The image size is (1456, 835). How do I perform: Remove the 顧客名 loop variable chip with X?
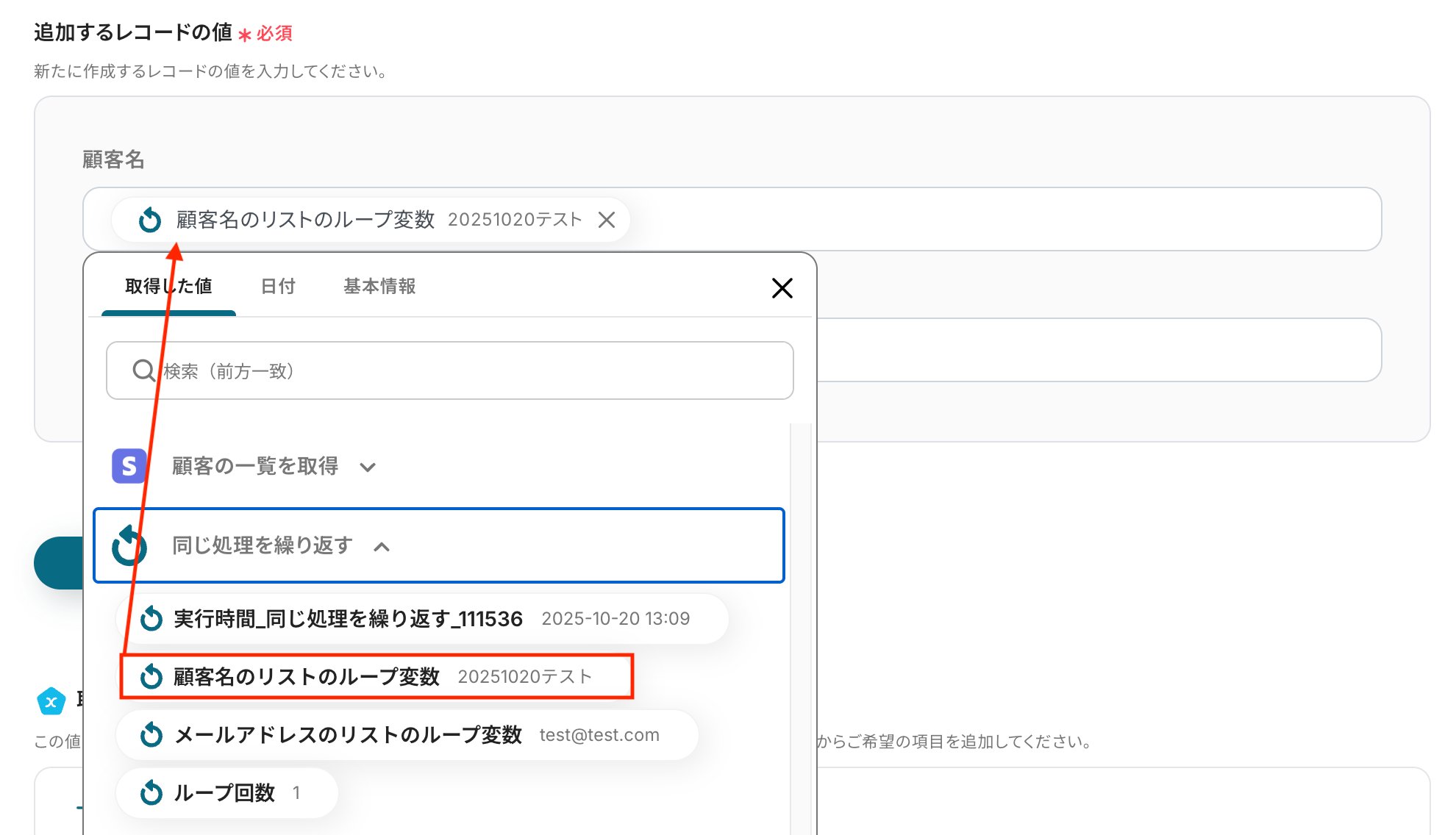click(606, 220)
